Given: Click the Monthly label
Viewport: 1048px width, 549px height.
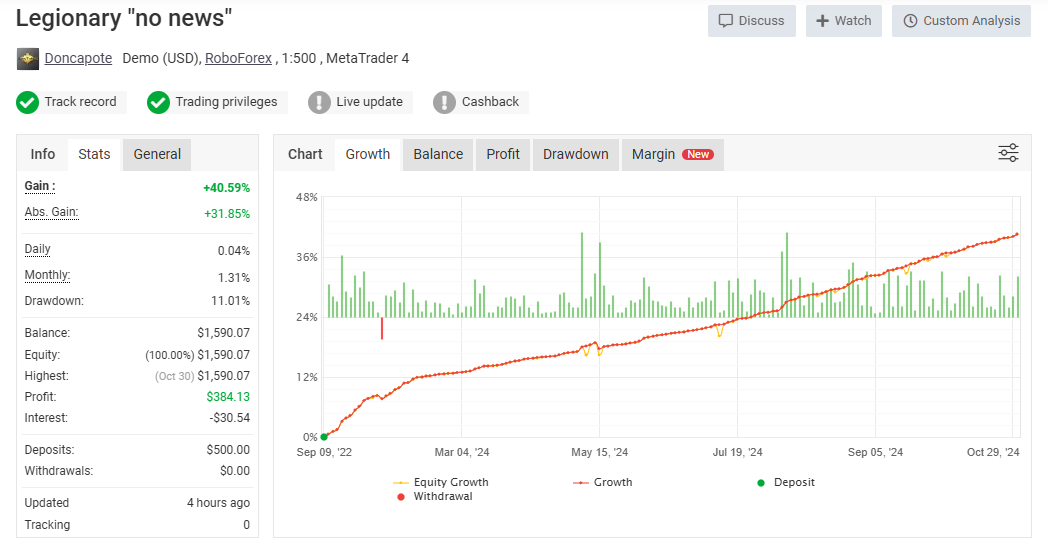Looking at the screenshot, I should [47, 276].
